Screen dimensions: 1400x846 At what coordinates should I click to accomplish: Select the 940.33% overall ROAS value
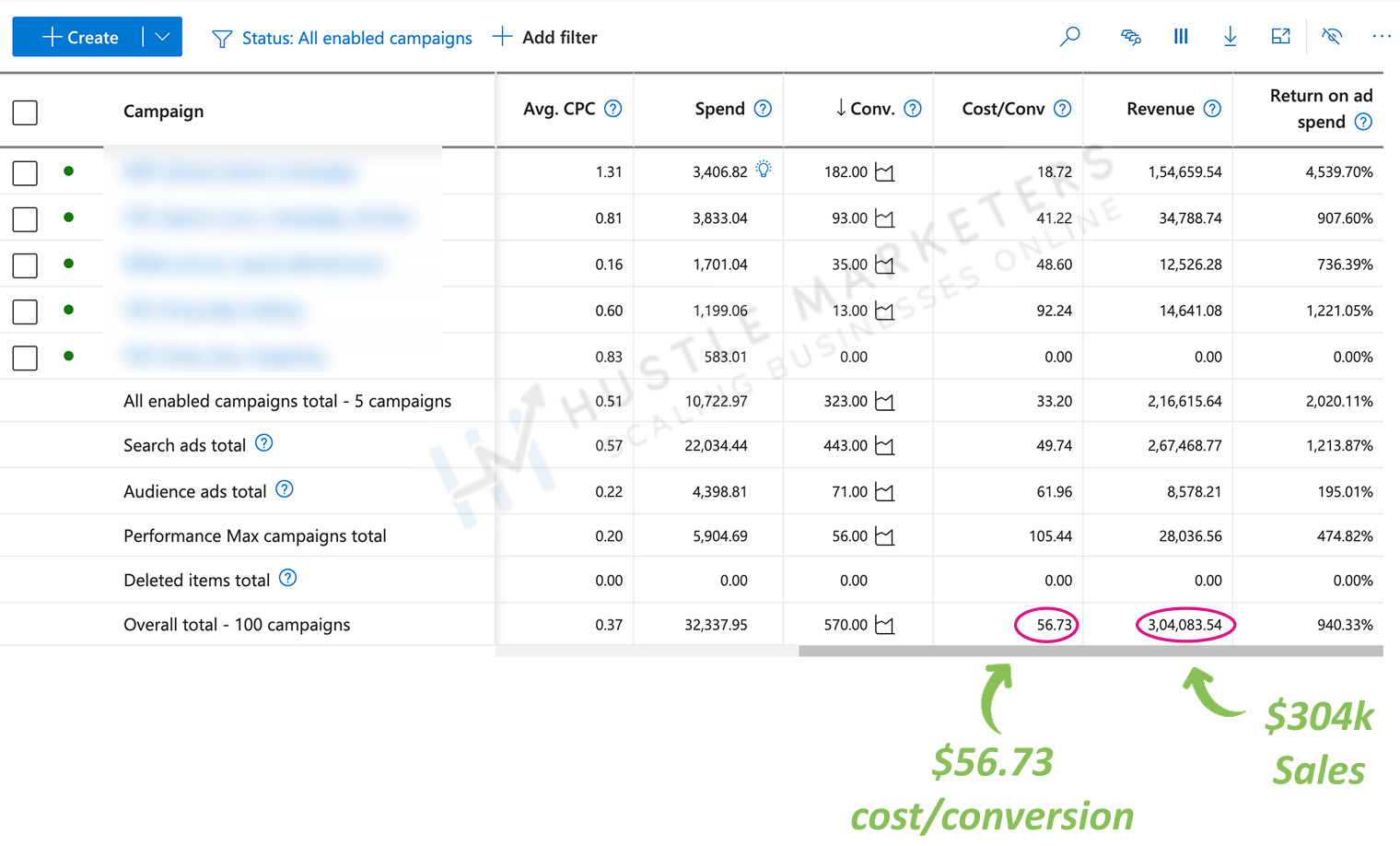coord(1345,625)
